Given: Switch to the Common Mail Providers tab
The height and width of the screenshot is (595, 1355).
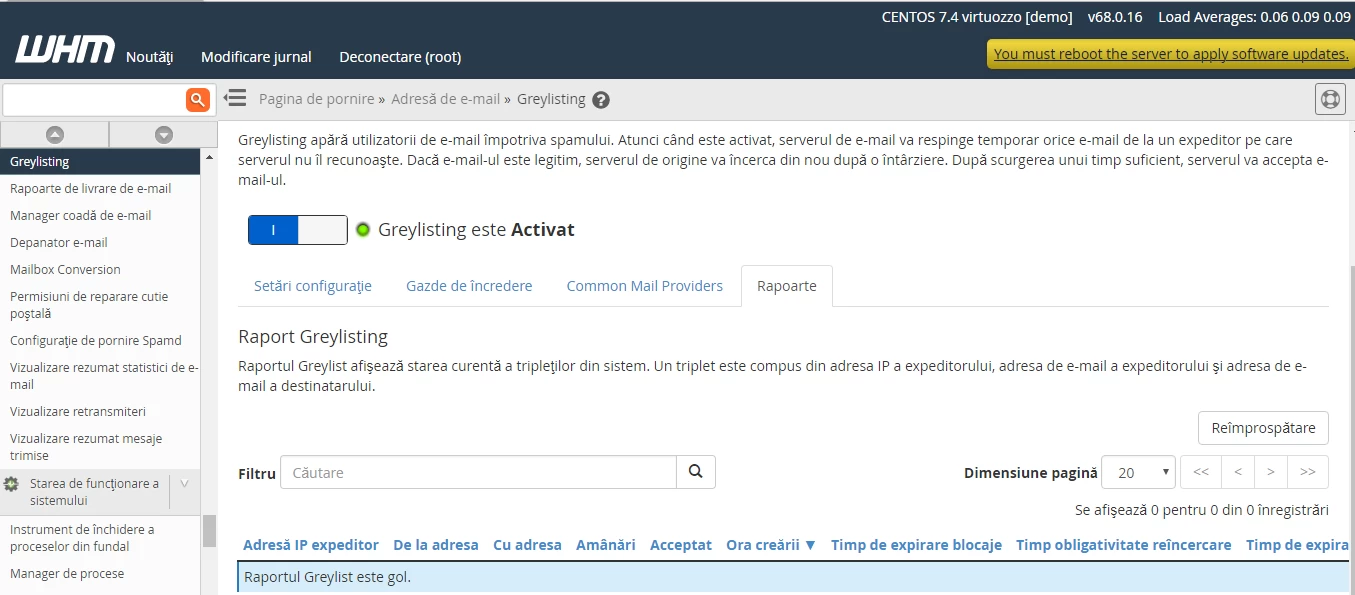Looking at the screenshot, I should pos(644,286).
